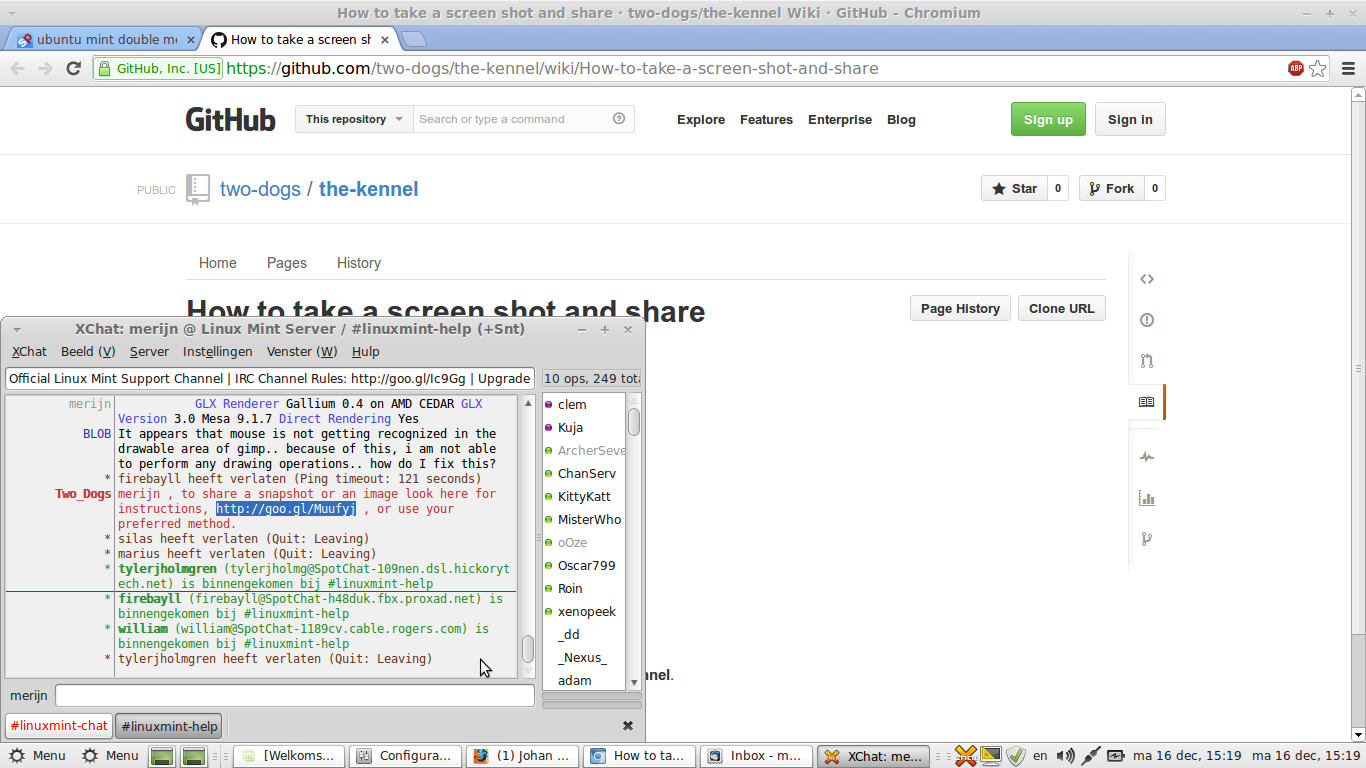The height and width of the screenshot is (768, 1366).
Task: Open Explore in GitHub header
Action: point(701,119)
